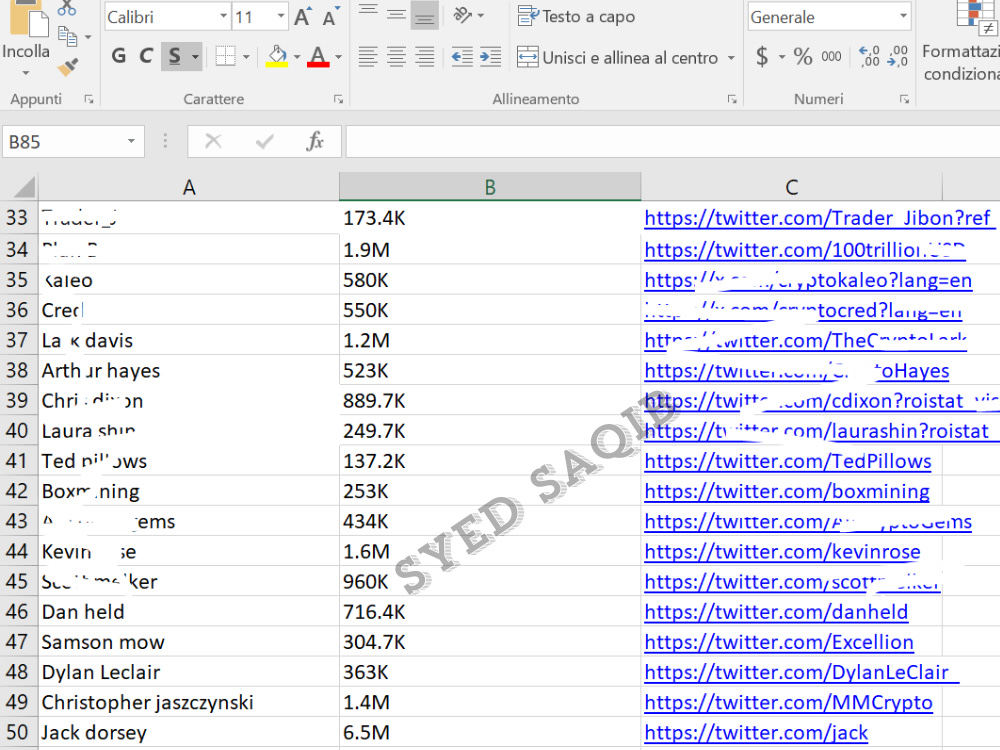Open the borders dropdown arrow
Viewport: 1000px width, 750px height.
(x=246, y=57)
